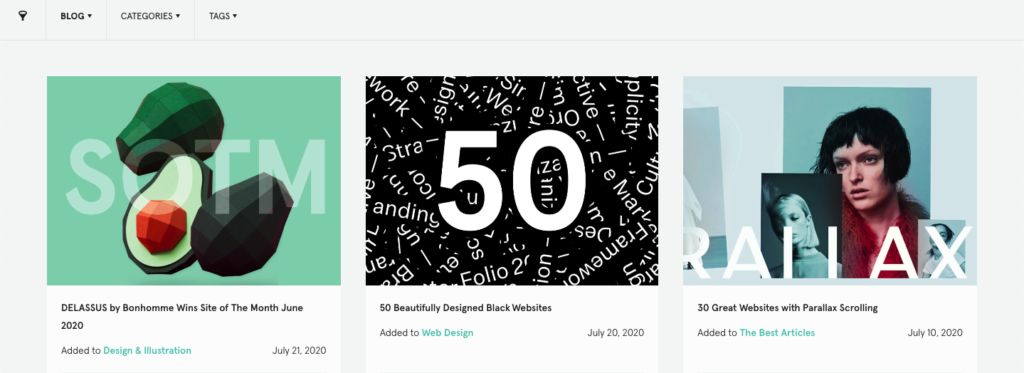
Task: Click the July 20, 2020 date
Action: point(616,333)
